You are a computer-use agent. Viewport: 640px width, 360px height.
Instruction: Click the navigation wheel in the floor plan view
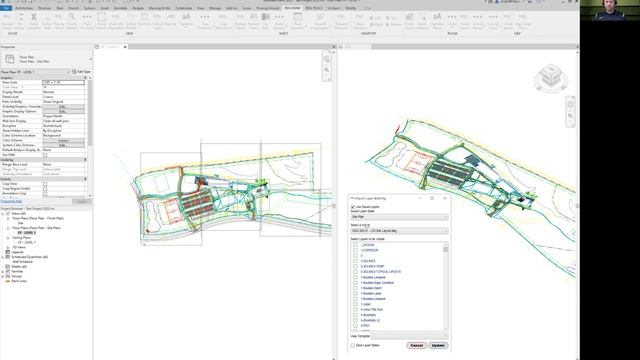point(327,59)
